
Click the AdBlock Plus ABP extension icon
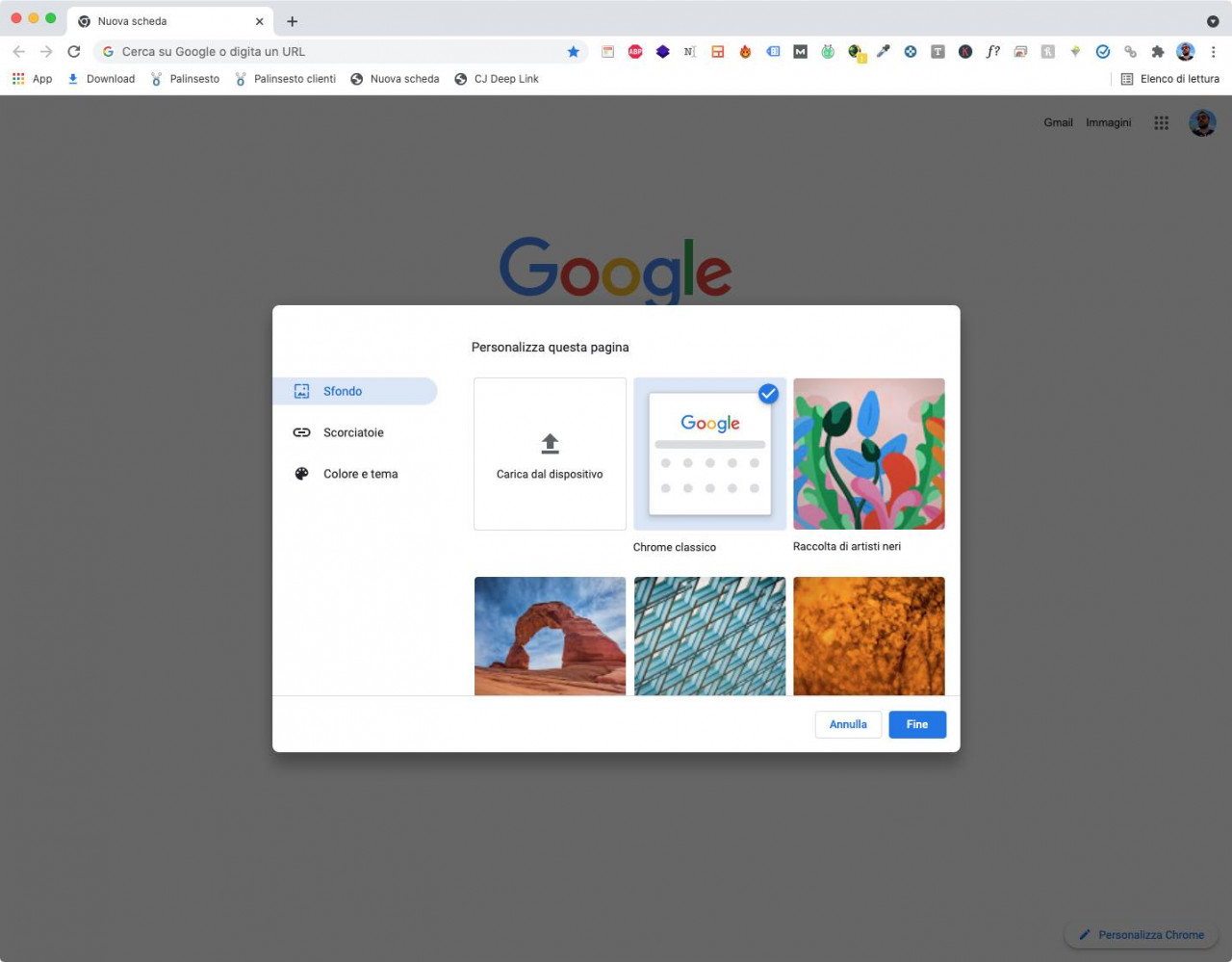pos(635,52)
